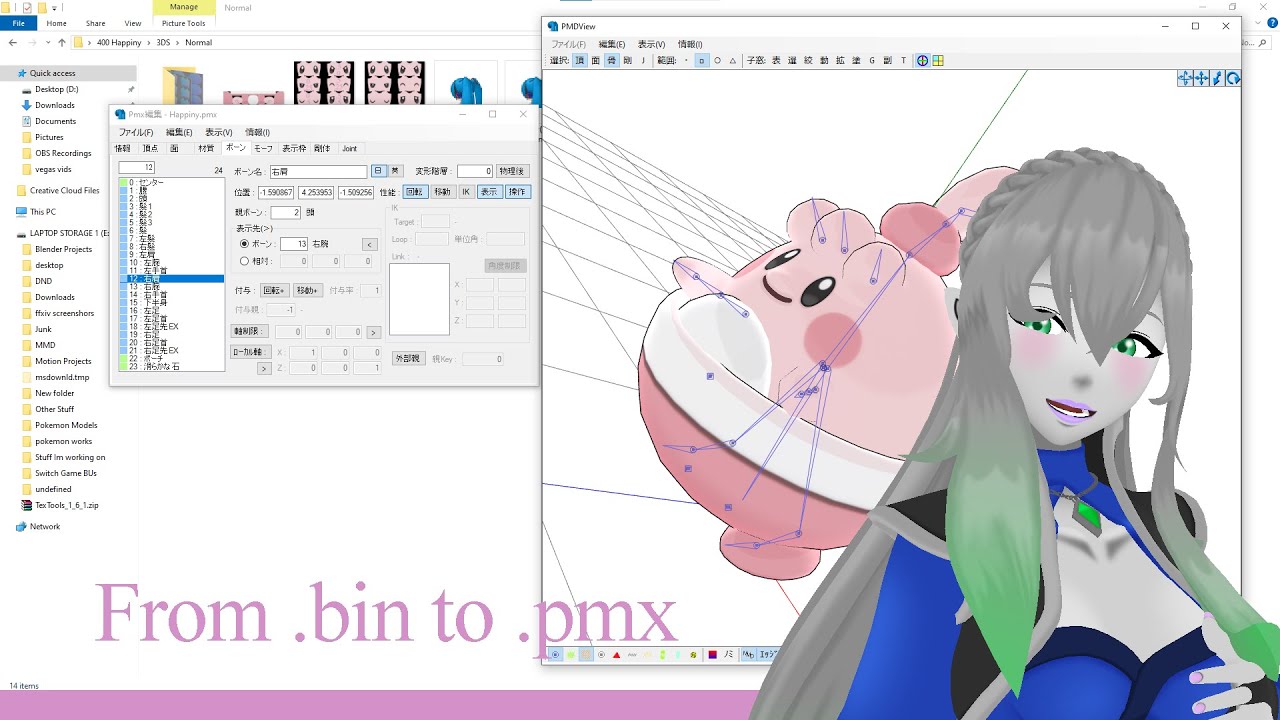Choose the circle (○) range selection shape

click(x=717, y=60)
